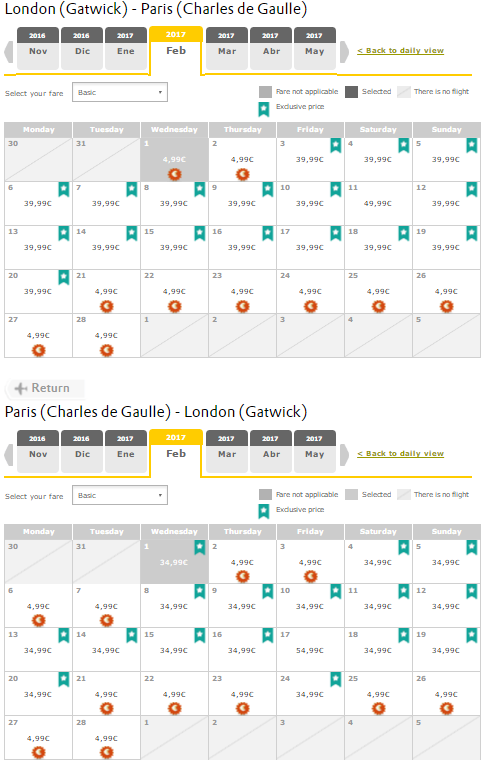482x763 pixels.
Task: Go to previous months in outbound month strip
Action: click(8, 52)
